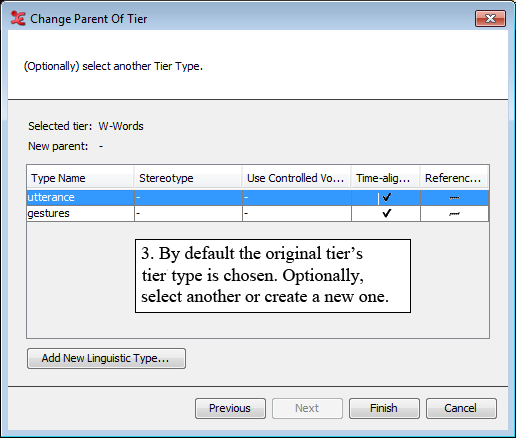Image resolution: width=516 pixels, height=438 pixels.
Task: Toggle time-aligned checkmark for gestures
Action: click(x=386, y=213)
